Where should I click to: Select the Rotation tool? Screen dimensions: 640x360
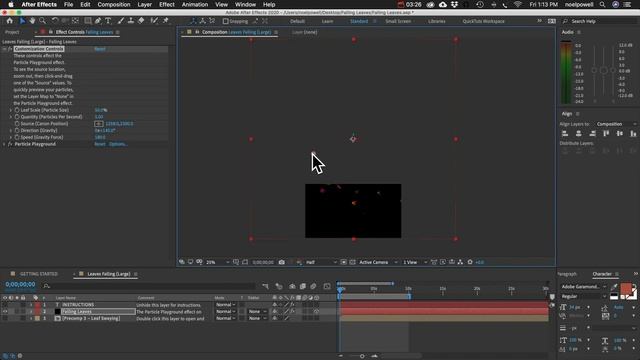[55, 21]
